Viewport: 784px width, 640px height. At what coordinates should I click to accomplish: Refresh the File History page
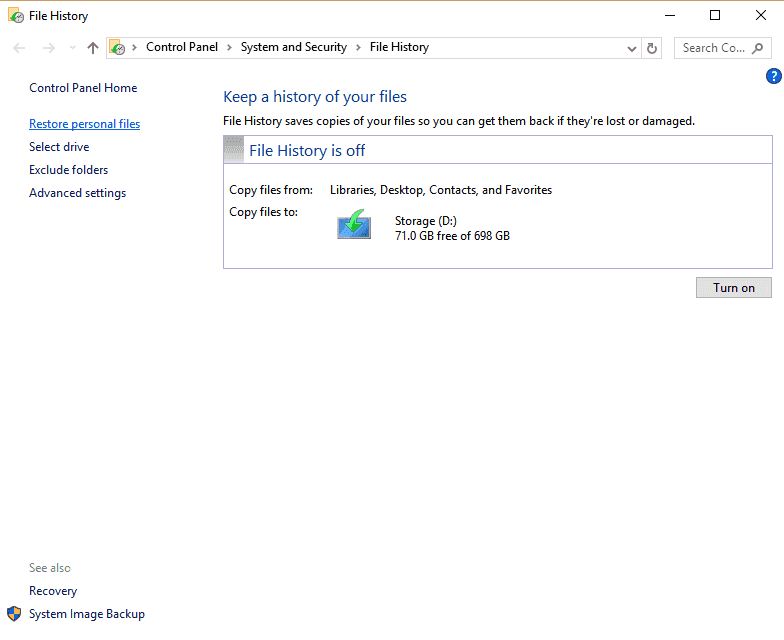point(652,48)
